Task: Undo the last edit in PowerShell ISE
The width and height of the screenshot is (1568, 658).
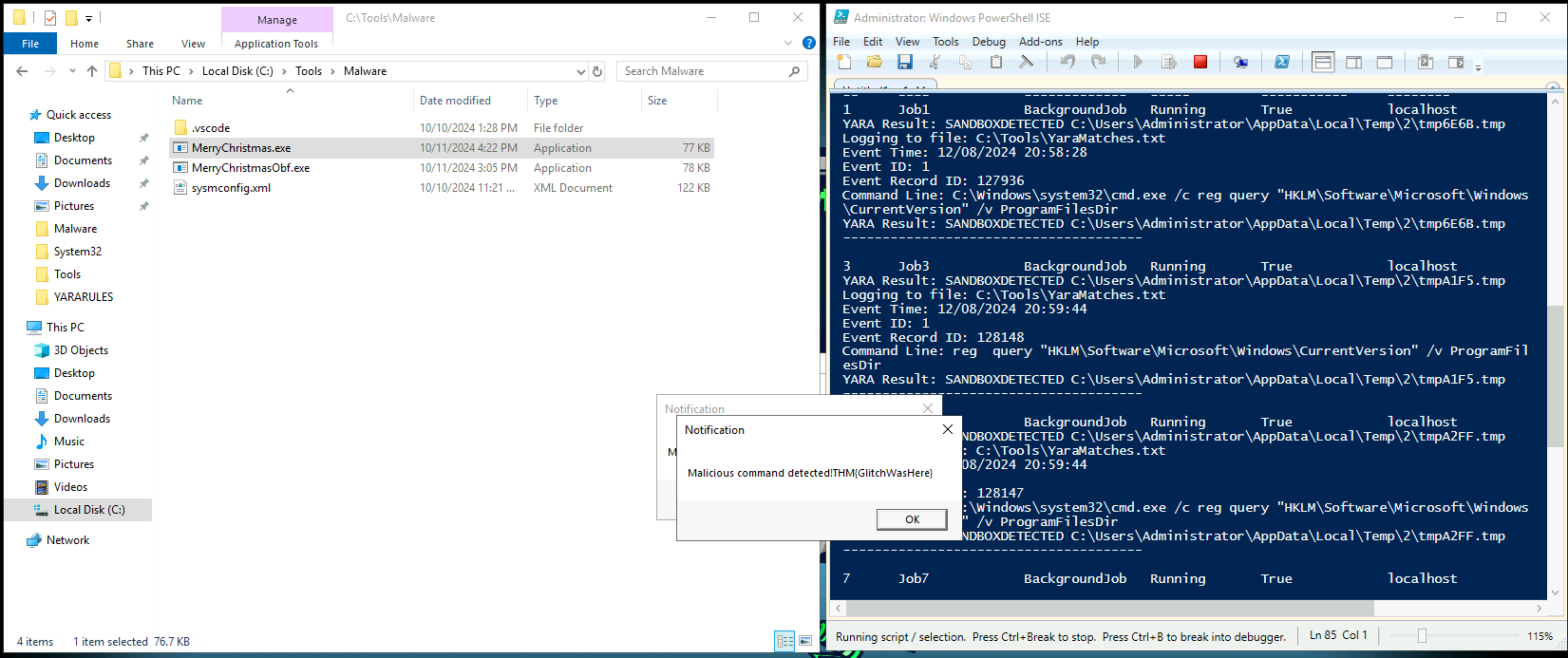Action: (x=1068, y=62)
